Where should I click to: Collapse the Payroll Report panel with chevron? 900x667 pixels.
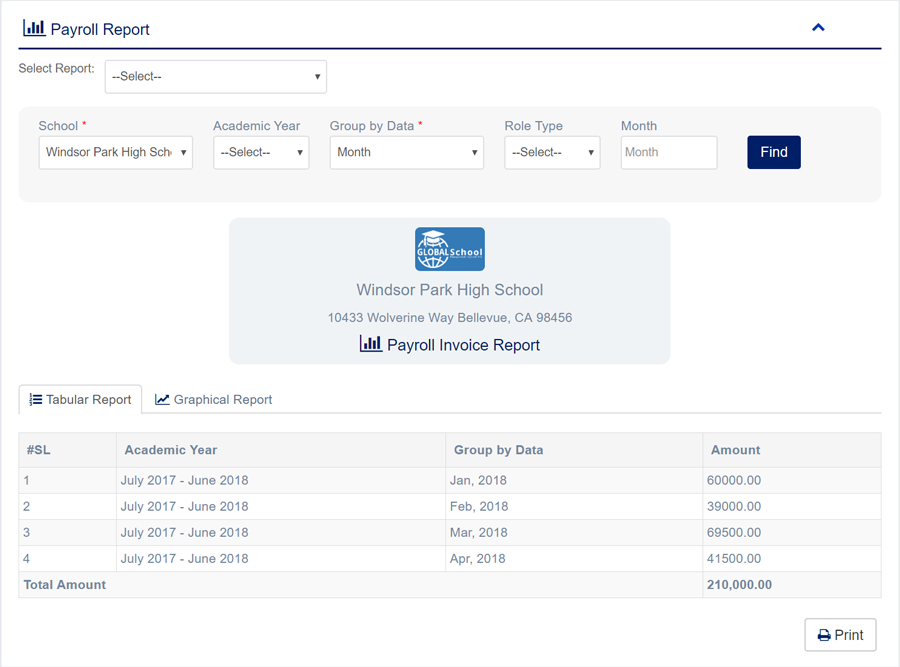(818, 28)
